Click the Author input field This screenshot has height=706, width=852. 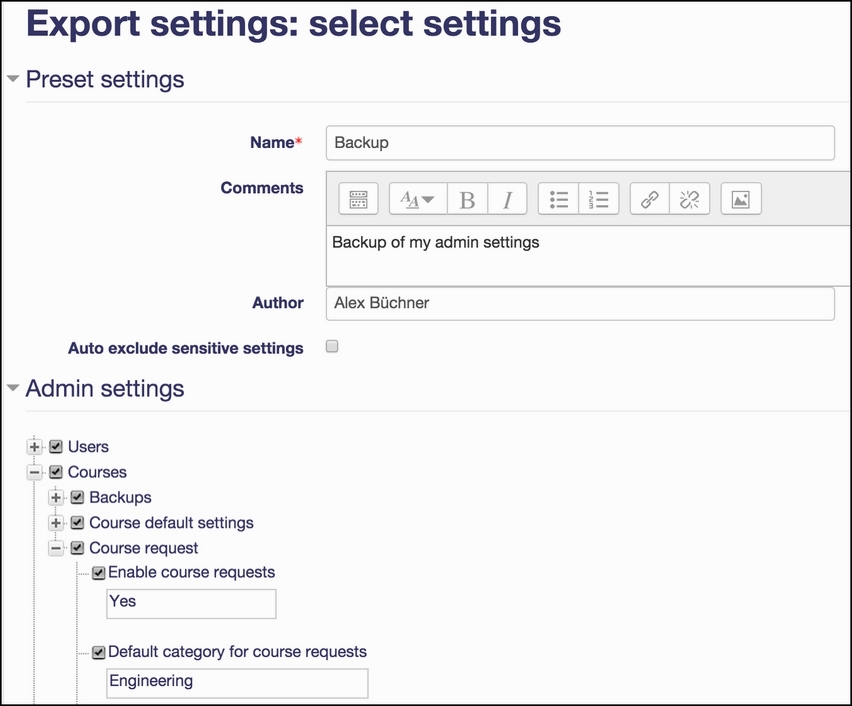pyautogui.click(x=580, y=303)
